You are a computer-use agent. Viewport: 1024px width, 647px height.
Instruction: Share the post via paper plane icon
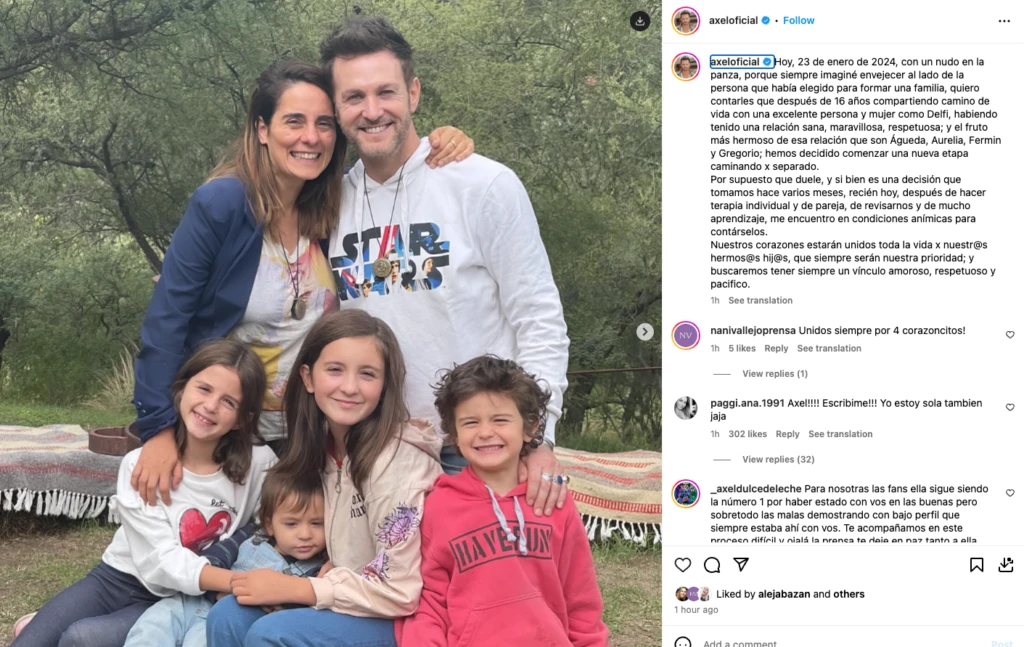741,565
